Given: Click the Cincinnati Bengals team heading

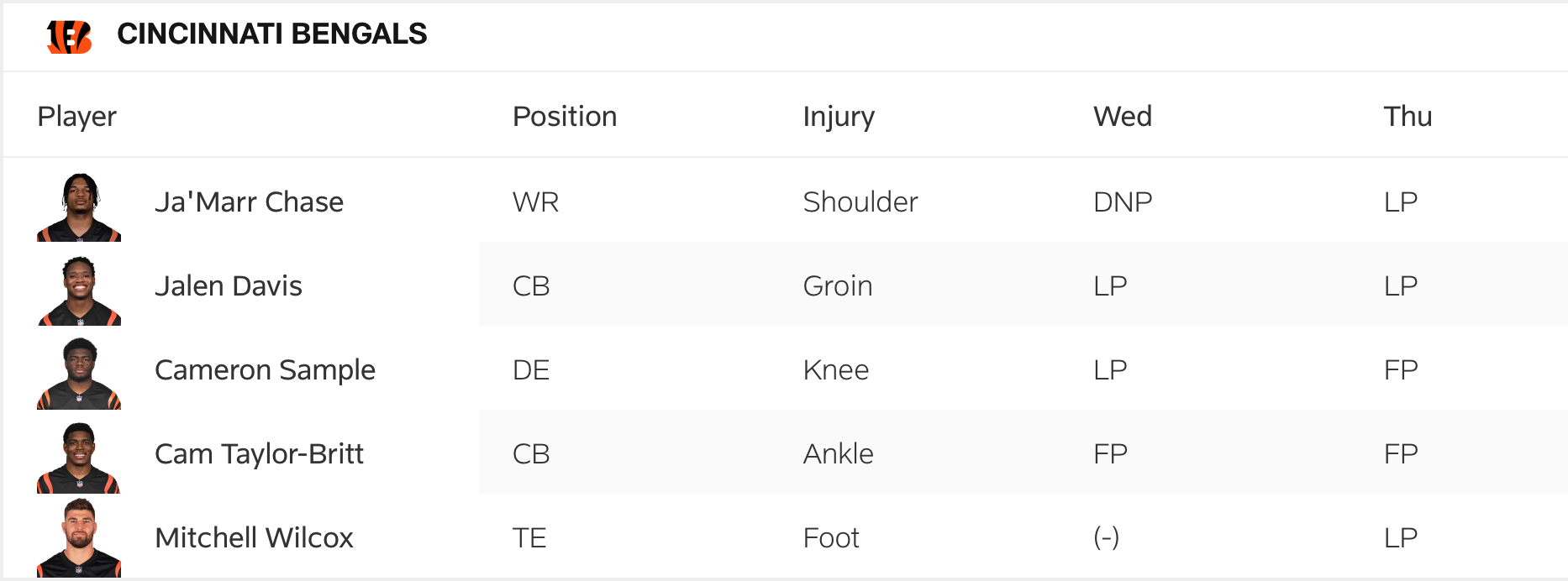Looking at the screenshot, I should click(271, 34).
